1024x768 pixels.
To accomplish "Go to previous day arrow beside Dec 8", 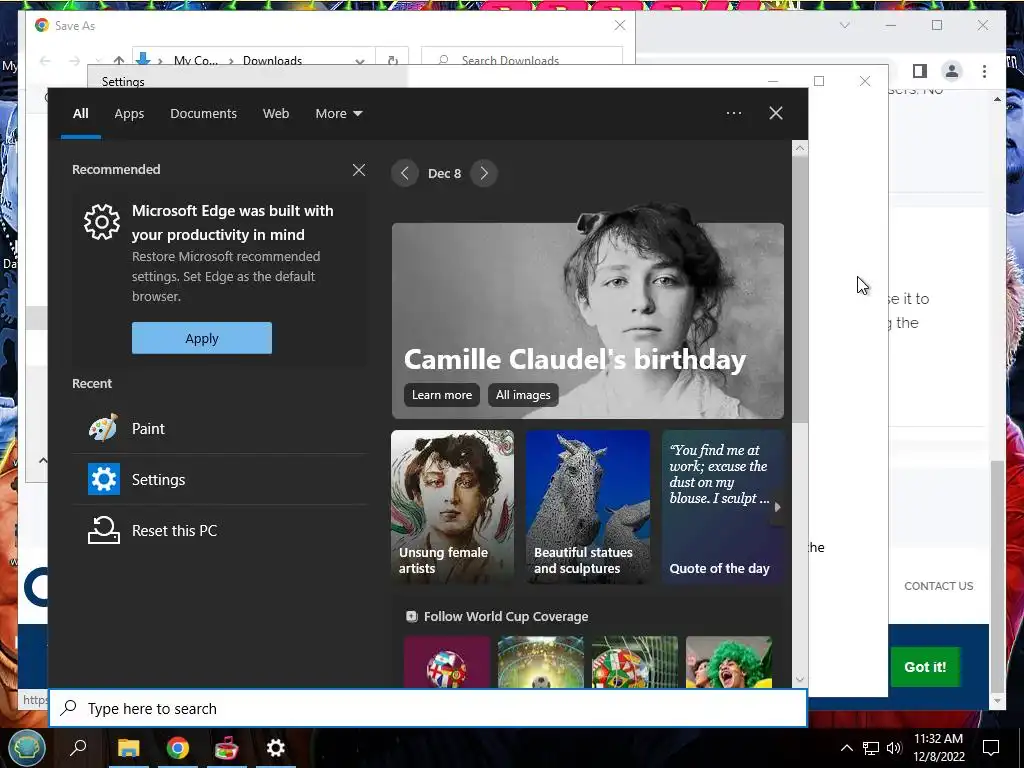I will click(x=405, y=173).
